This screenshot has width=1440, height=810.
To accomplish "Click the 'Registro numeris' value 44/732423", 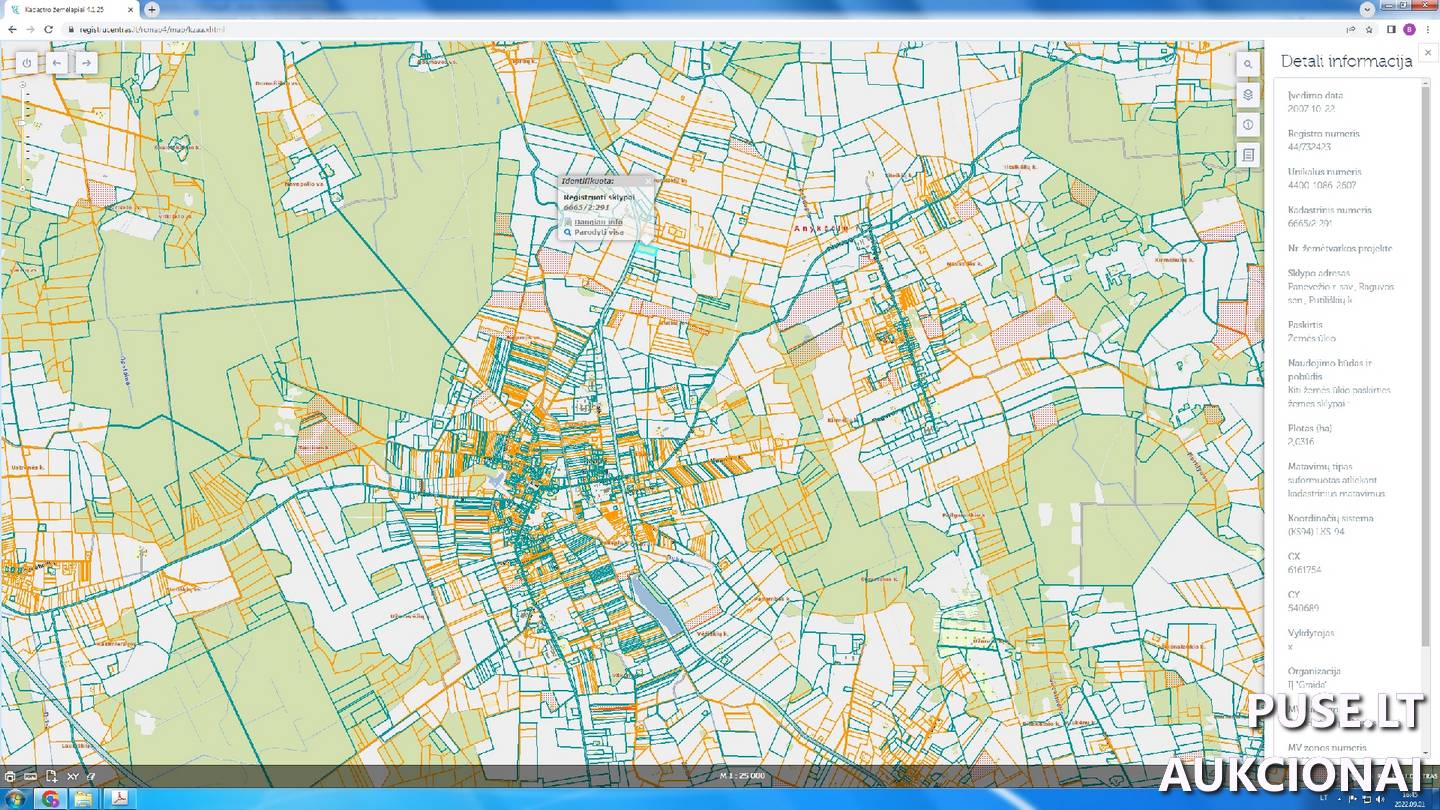I will 1309,147.
